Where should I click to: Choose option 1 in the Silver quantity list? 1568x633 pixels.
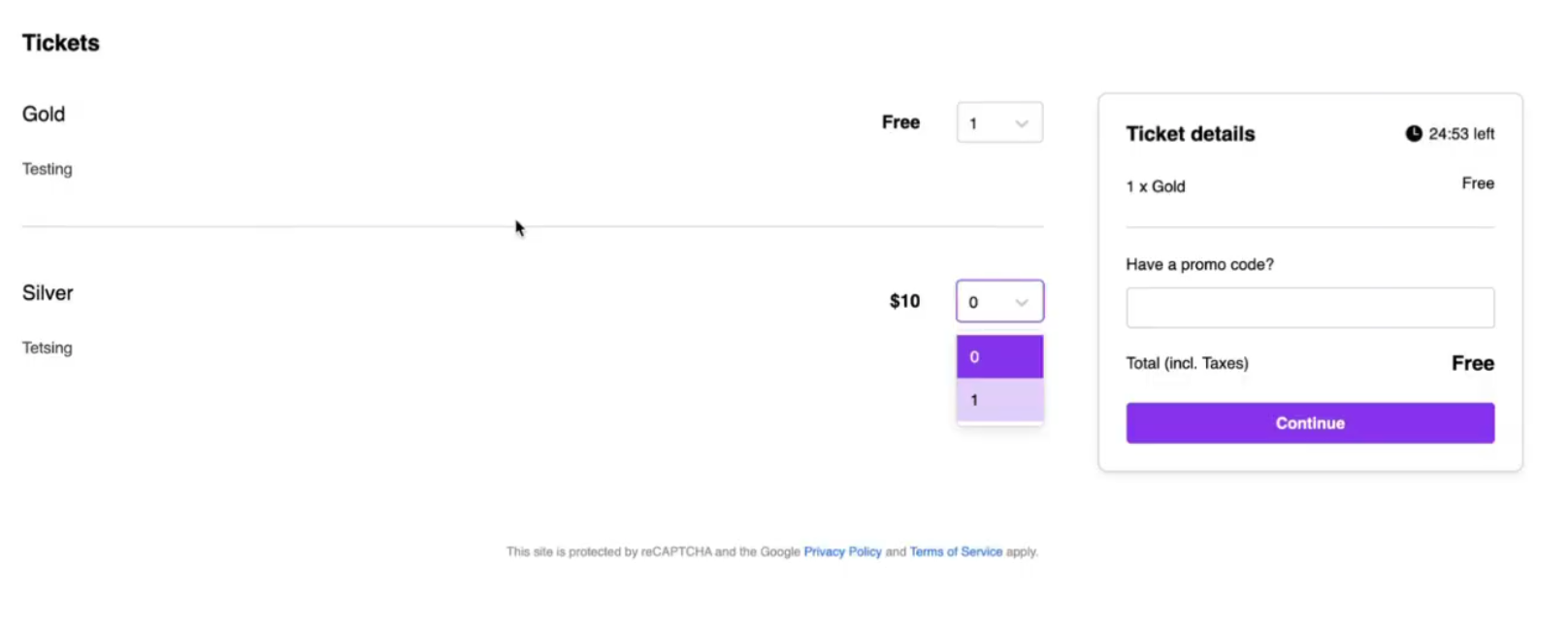tap(998, 400)
